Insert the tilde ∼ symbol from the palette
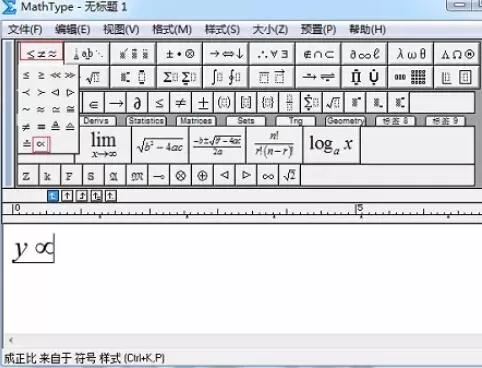 [x=26, y=109]
